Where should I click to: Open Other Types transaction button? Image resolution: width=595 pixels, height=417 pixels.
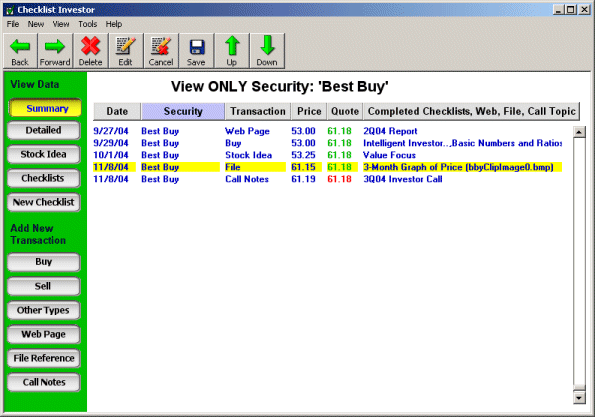44,310
